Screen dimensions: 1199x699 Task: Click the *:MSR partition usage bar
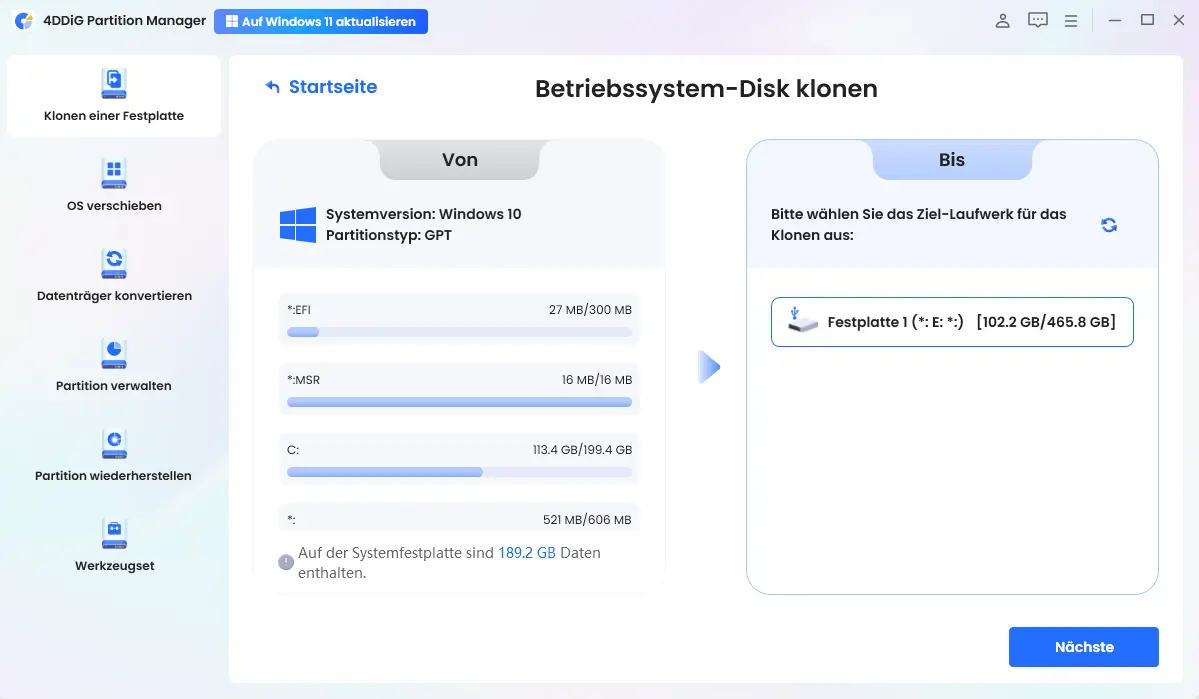[460, 402]
